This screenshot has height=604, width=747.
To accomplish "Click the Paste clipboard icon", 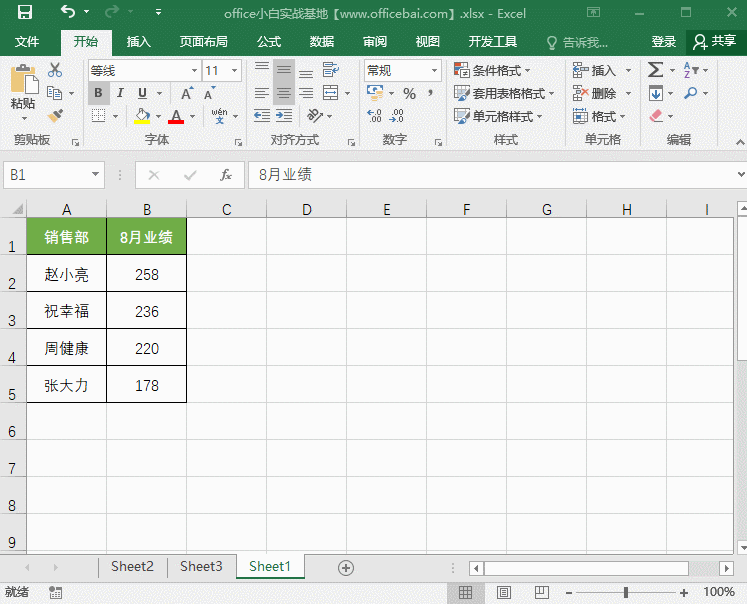I will pos(23,81).
